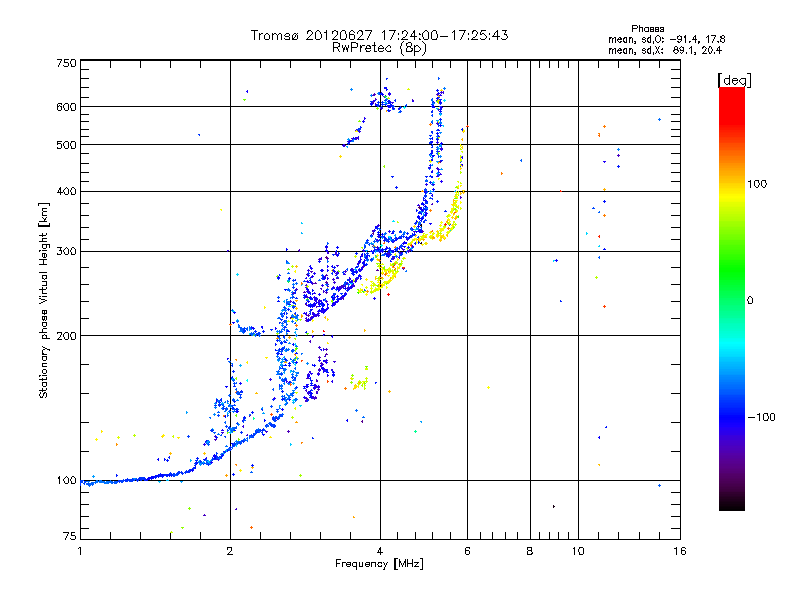Click the frequency axis tick label "16"
This screenshot has width=800, height=600.
(x=680, y=551)
